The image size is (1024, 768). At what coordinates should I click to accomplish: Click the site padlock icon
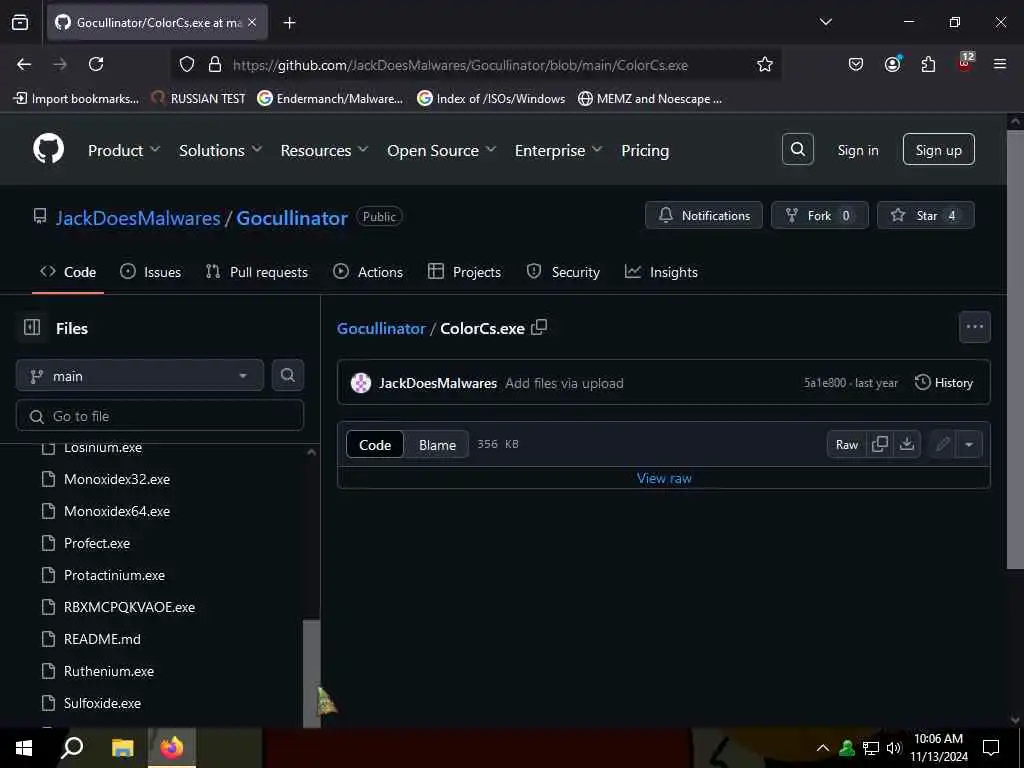click(214, 65)
